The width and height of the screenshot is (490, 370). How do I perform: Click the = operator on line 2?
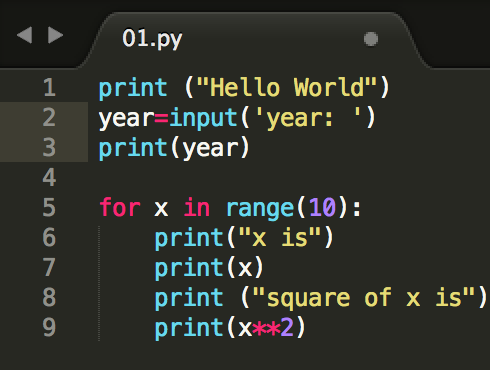pyautogui.click(x=162, y=118)
